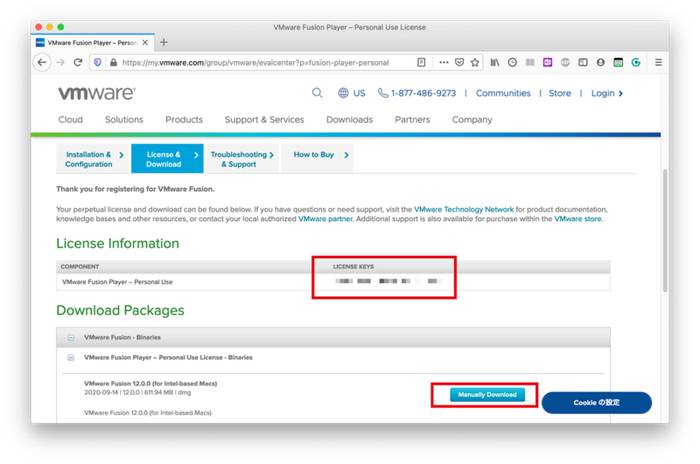
Task: Close the VMware Fusion Player tab
Action: [x=145, y=43]
